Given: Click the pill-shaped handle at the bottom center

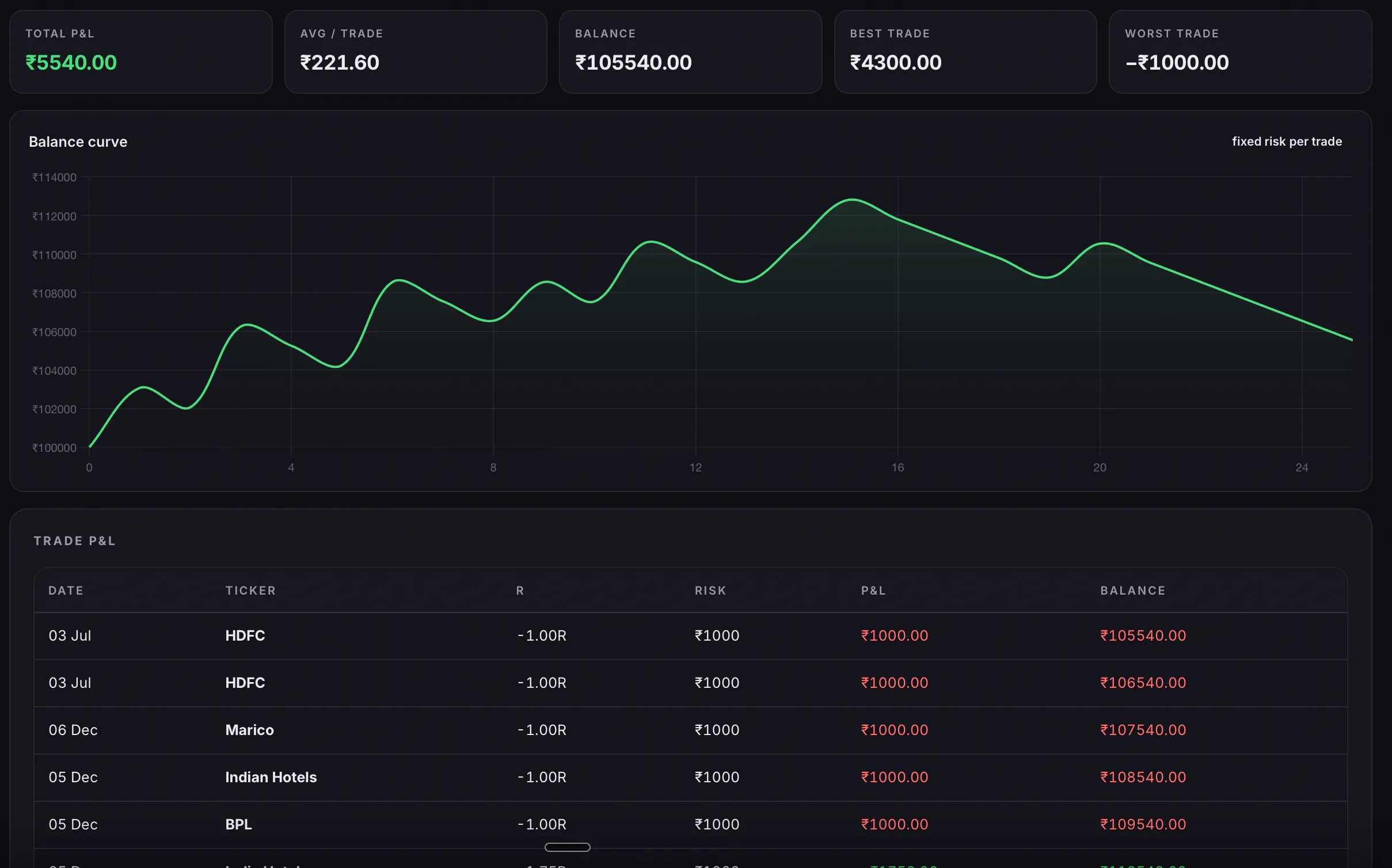Looking at the screenshot, I should tap(567, 847).
